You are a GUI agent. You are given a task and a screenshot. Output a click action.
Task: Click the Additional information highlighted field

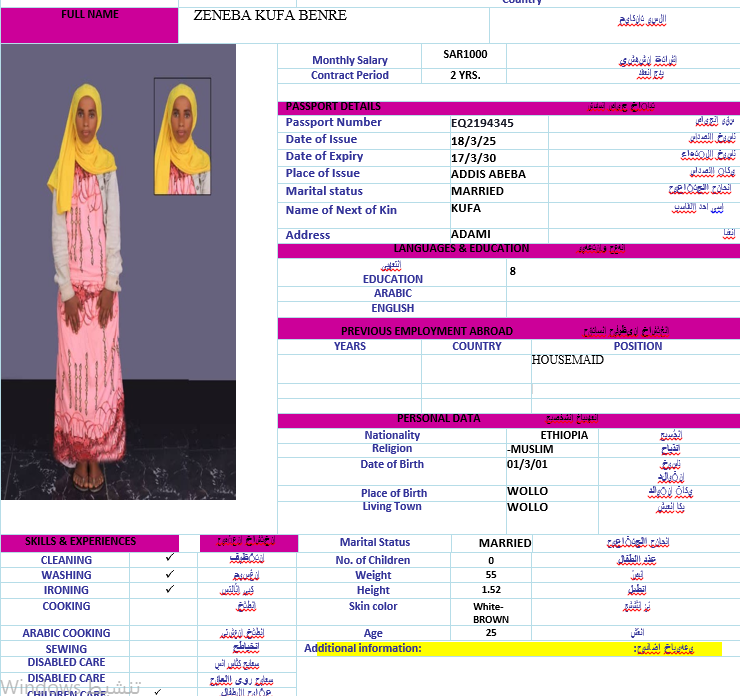coord(519,648)
